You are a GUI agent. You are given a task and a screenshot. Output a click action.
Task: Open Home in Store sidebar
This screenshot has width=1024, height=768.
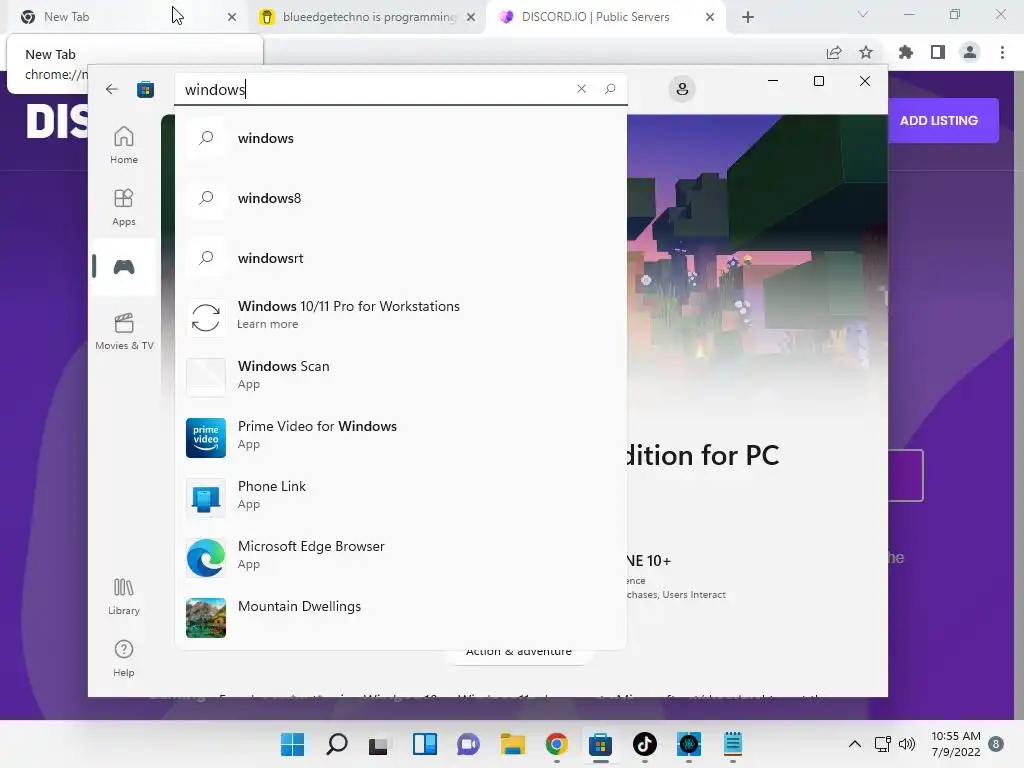click(x=123, y=145)
